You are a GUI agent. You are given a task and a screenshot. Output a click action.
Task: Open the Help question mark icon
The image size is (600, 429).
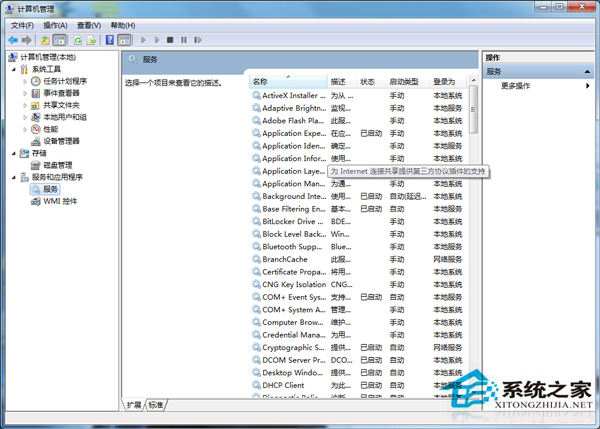110,40
